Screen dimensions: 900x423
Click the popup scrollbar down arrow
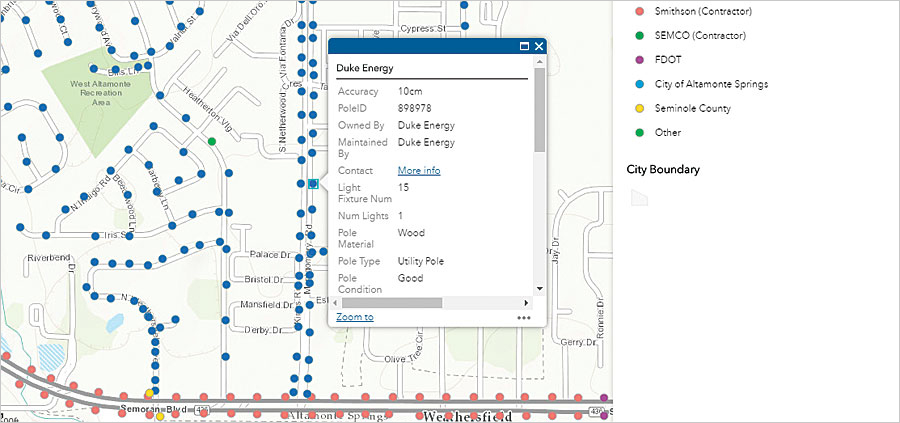539,289
